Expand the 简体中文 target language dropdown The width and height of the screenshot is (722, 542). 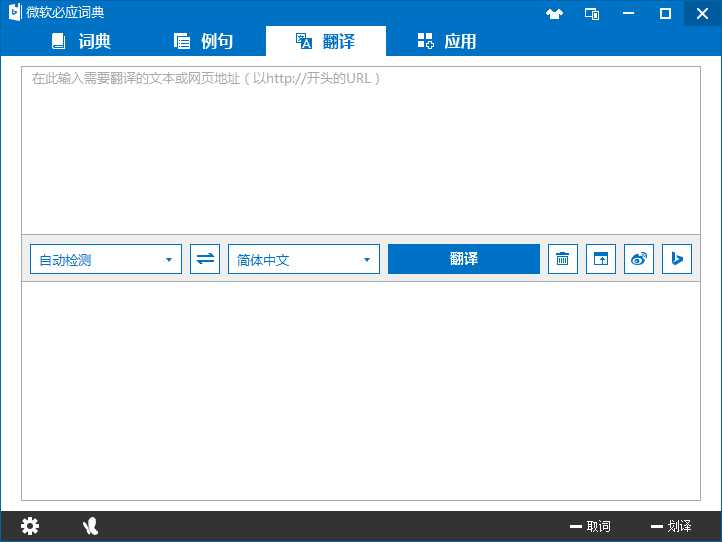tap(304, 259)
